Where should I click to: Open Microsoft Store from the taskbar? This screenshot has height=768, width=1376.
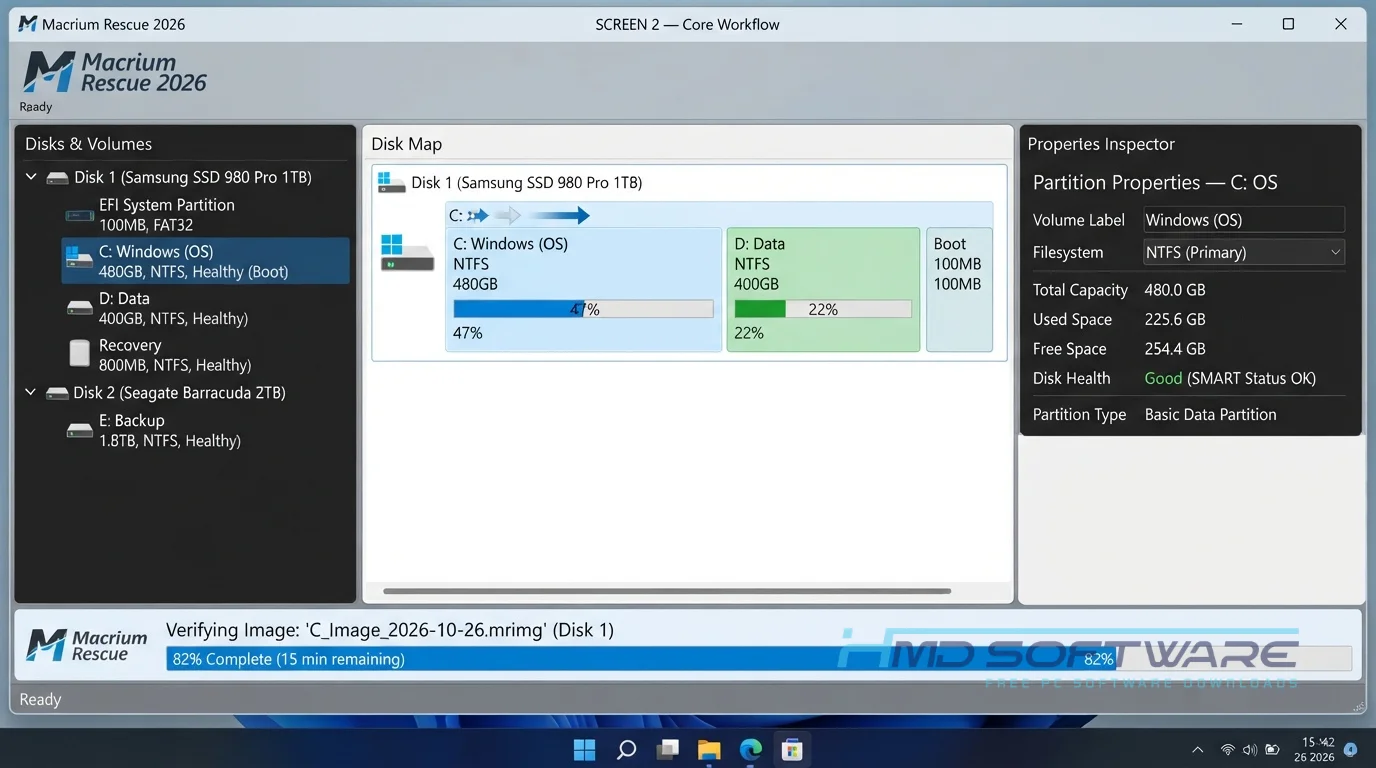click(792, 749)
